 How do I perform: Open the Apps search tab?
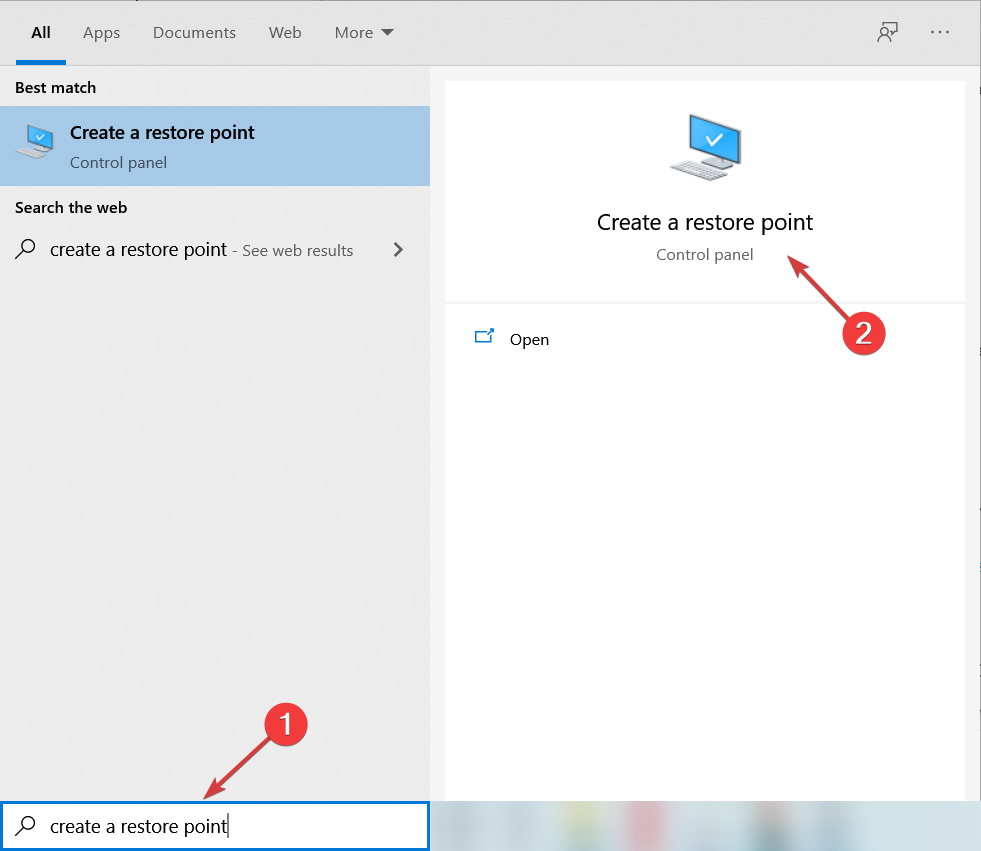(101, 33)
